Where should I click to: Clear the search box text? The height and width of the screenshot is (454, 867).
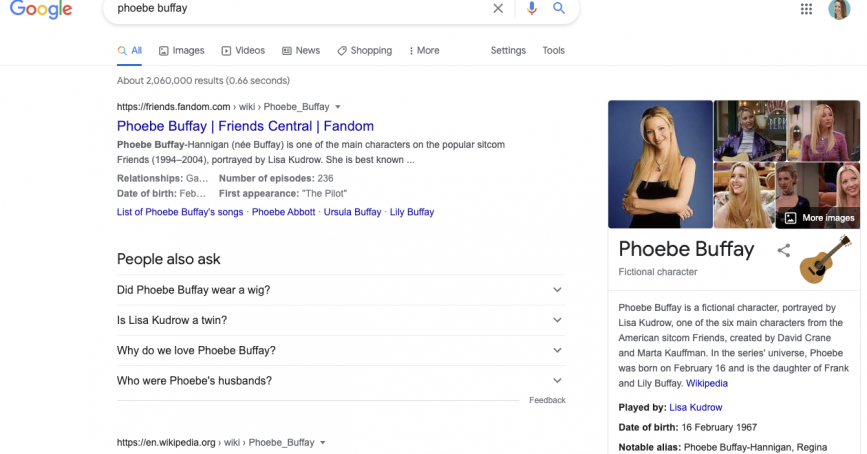tap(498, 8)
